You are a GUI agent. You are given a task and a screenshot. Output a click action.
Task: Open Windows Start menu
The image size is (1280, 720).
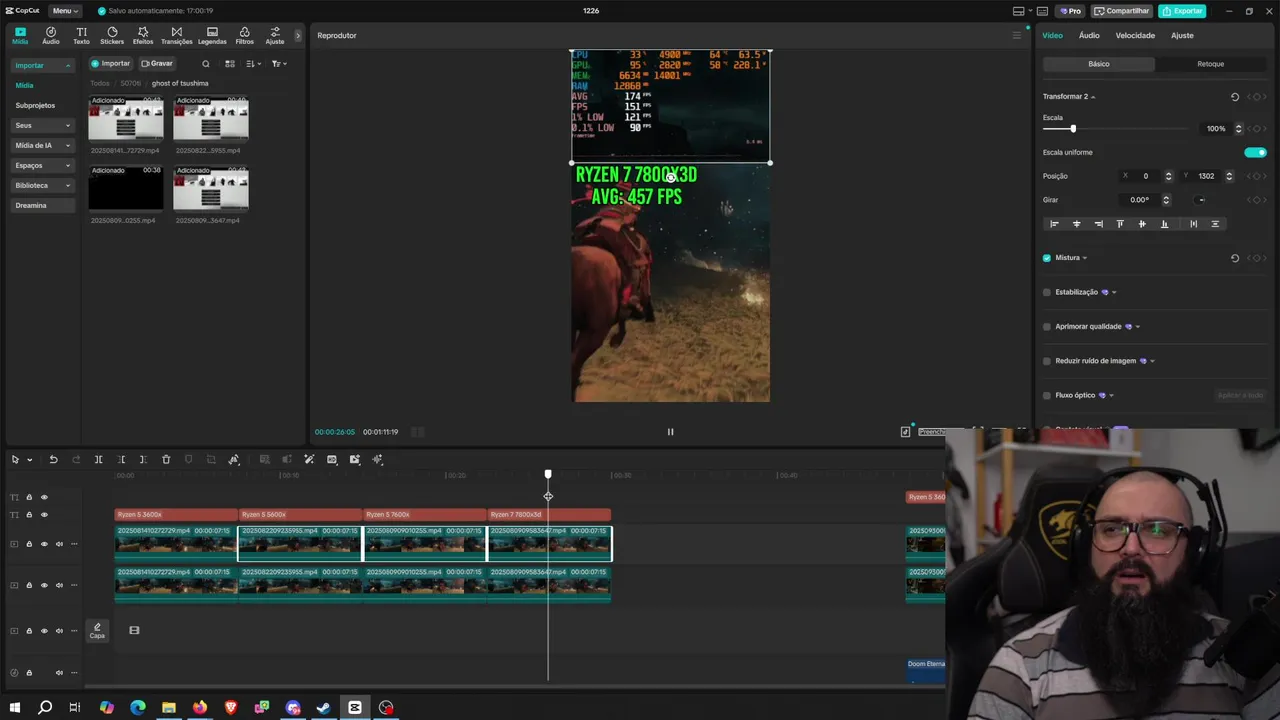coord(14,708)
